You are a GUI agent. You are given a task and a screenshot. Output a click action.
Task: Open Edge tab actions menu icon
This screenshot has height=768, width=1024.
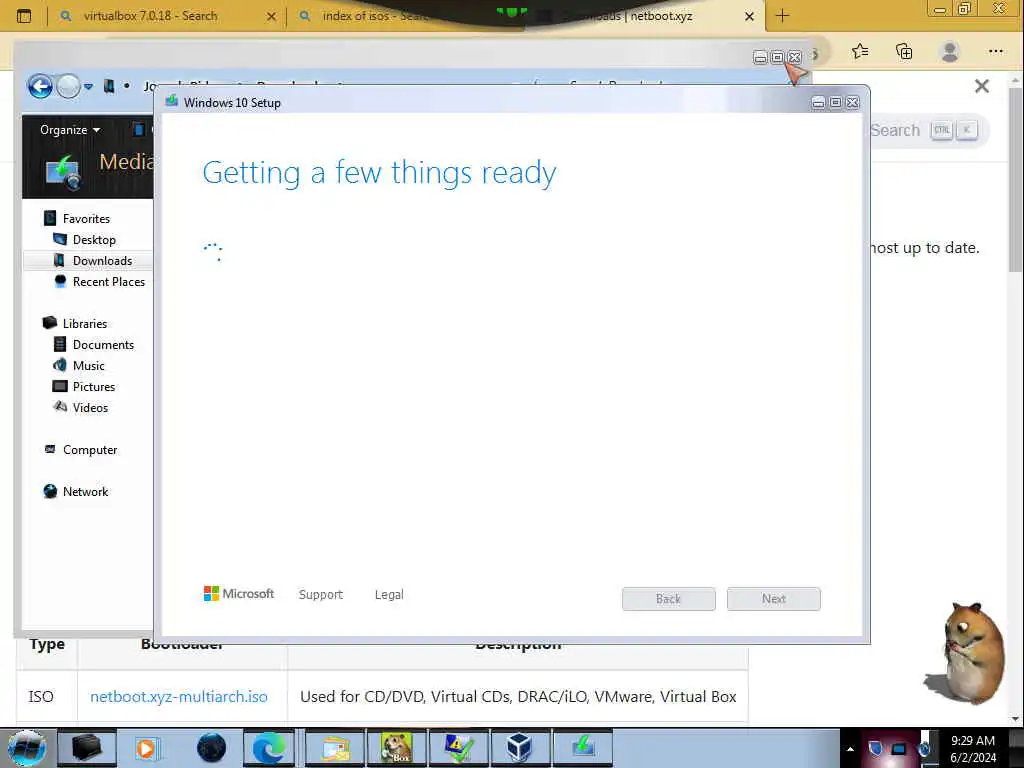click(24, 16)
